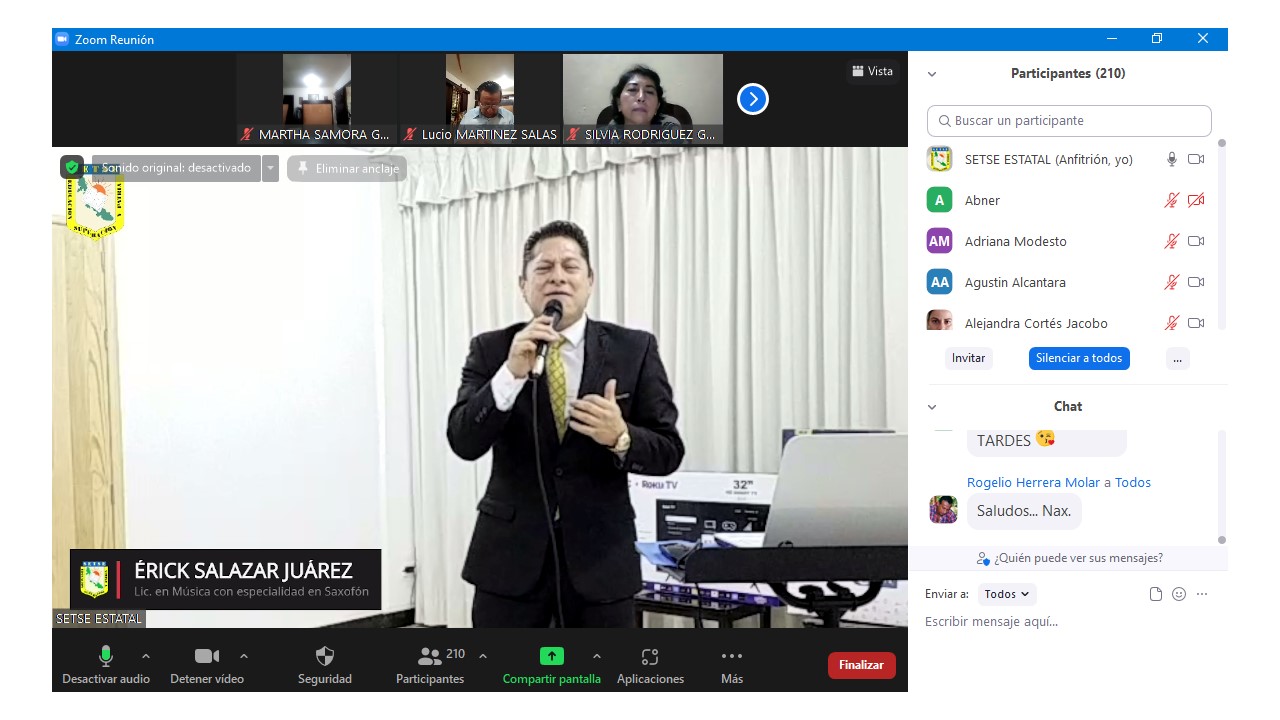Screen dimensions: 1280x720
Task: Open the arrow menu next to Participantes
Action: pos(483,656)
